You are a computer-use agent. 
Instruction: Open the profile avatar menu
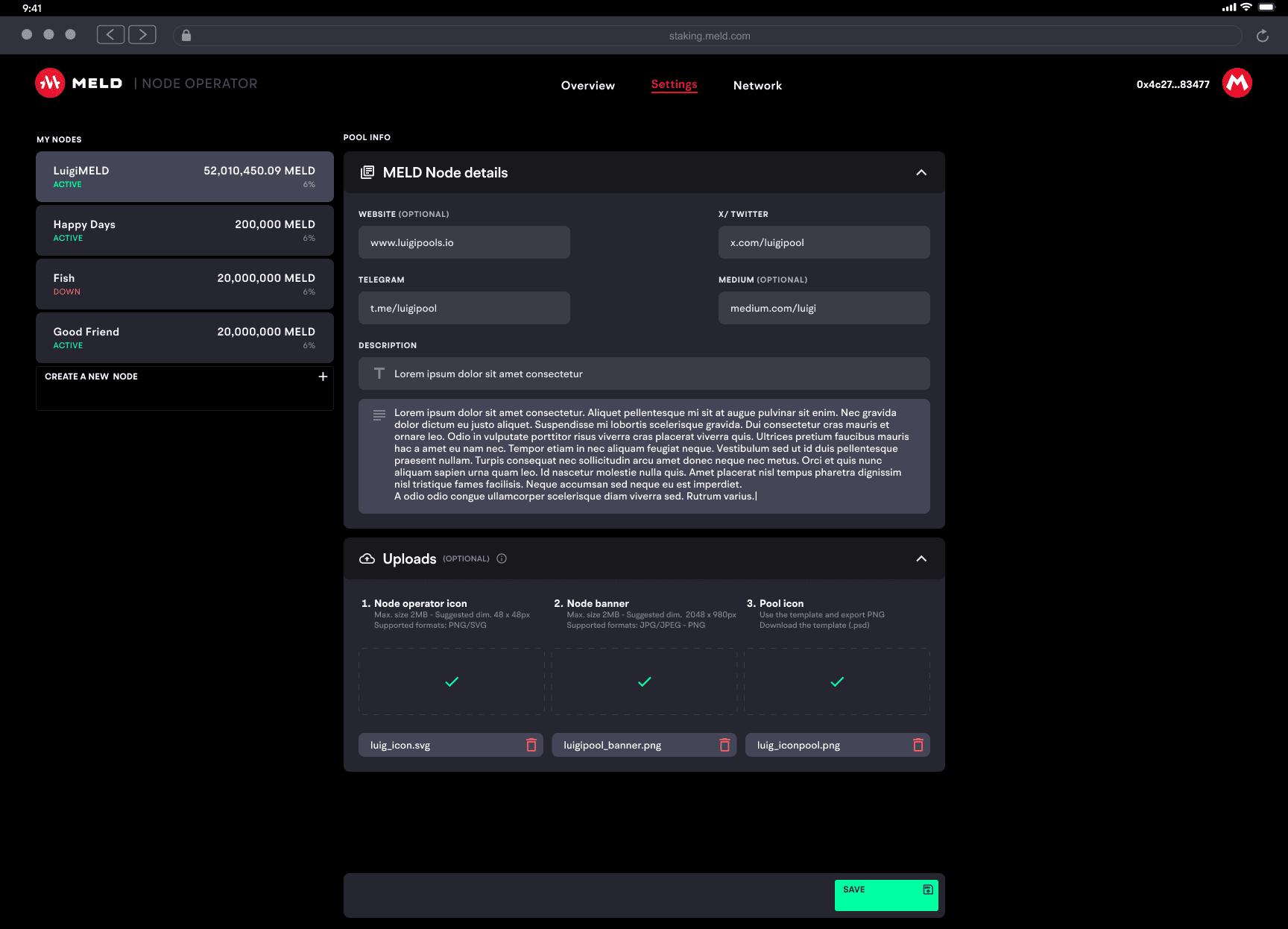(x=1237, y=83)
